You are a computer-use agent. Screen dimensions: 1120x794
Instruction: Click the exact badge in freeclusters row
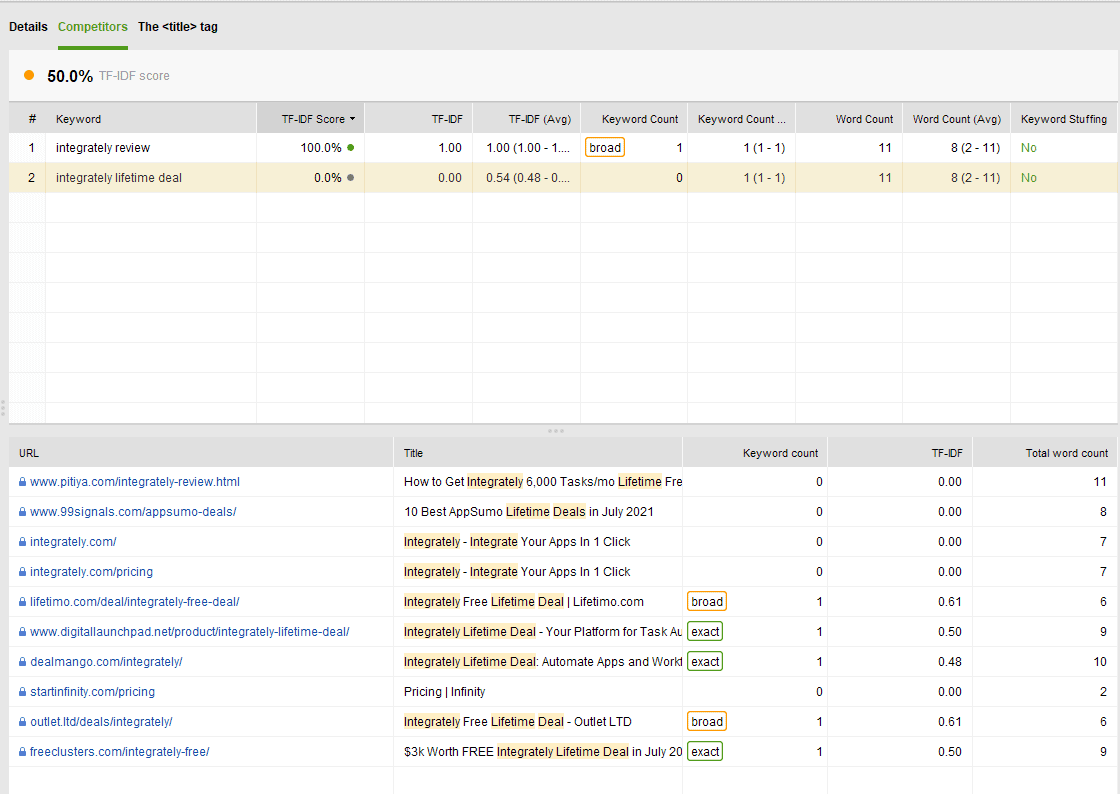click(x=705, y=752)
